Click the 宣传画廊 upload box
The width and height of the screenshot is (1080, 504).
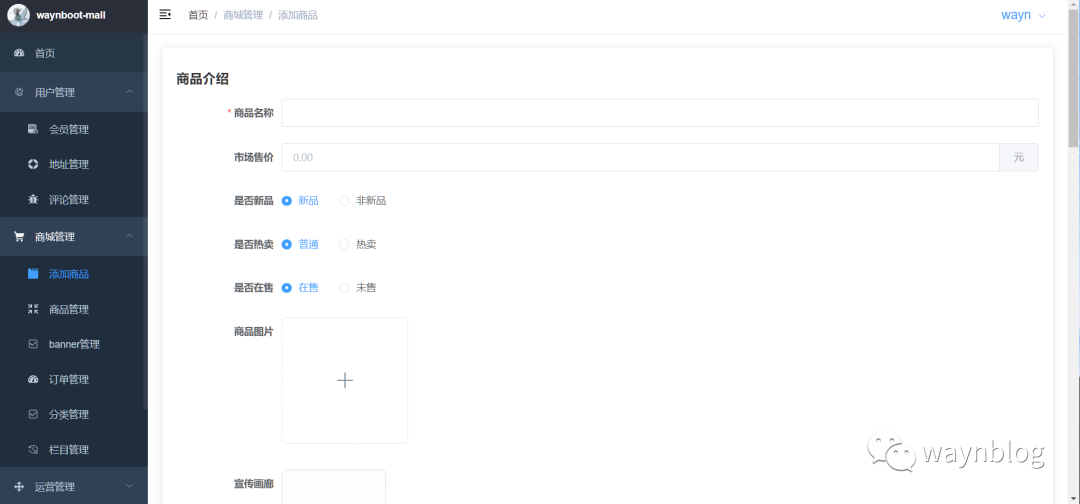pos(333,487)
